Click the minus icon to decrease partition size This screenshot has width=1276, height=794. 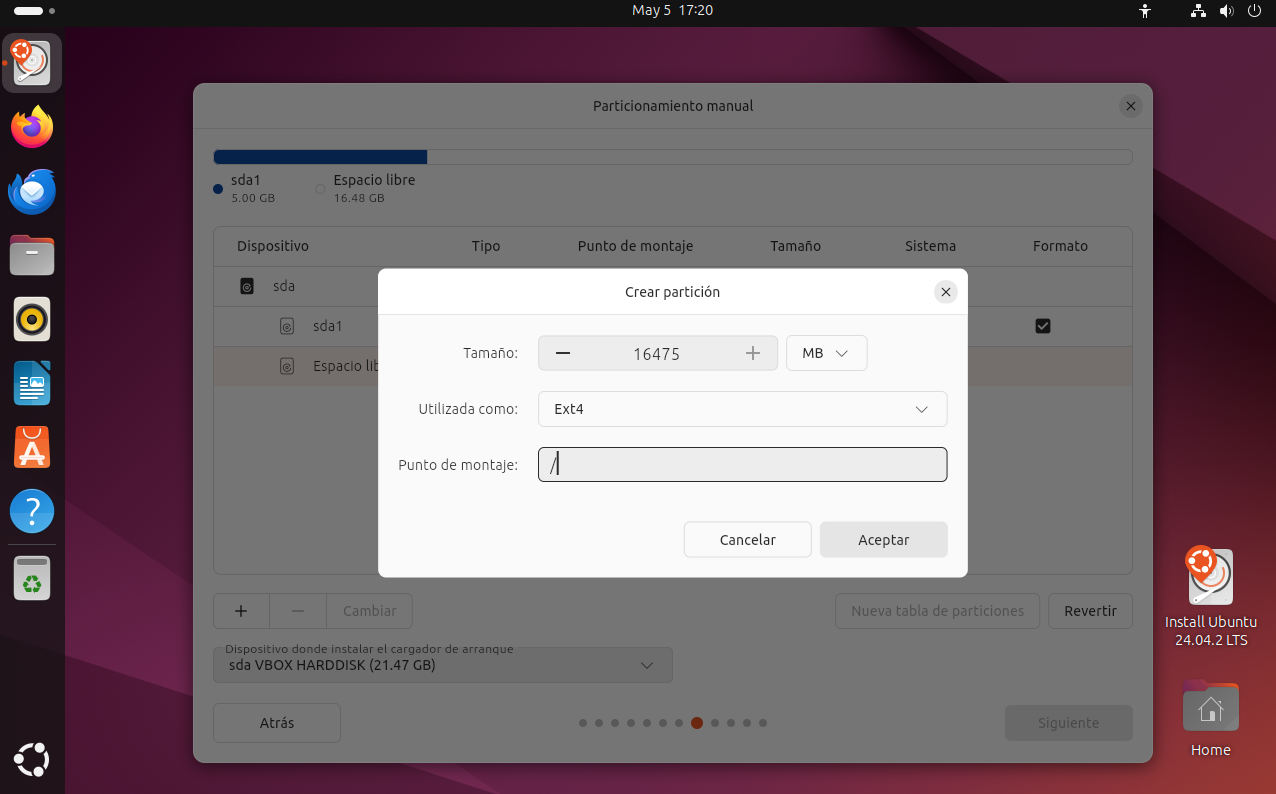coord(563,353)
